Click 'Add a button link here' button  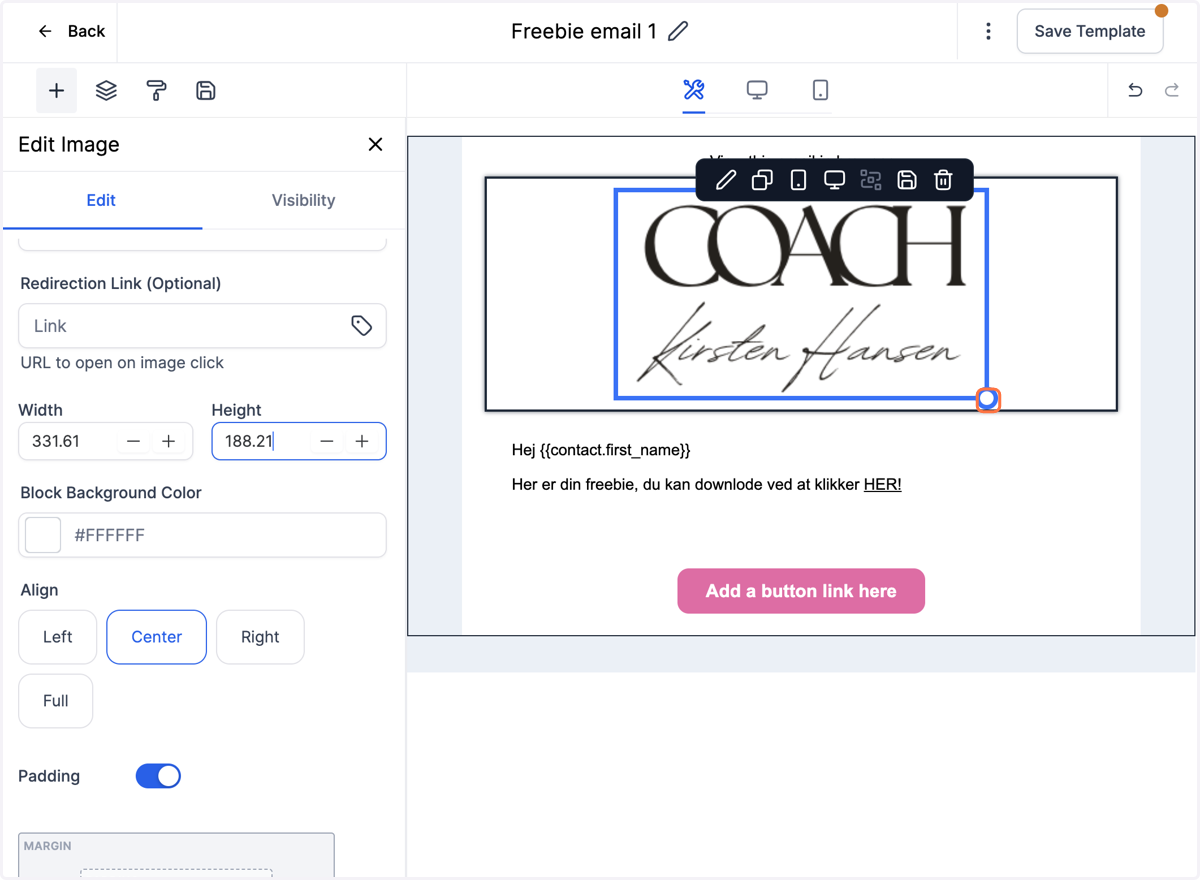click(x=801, y=591)
